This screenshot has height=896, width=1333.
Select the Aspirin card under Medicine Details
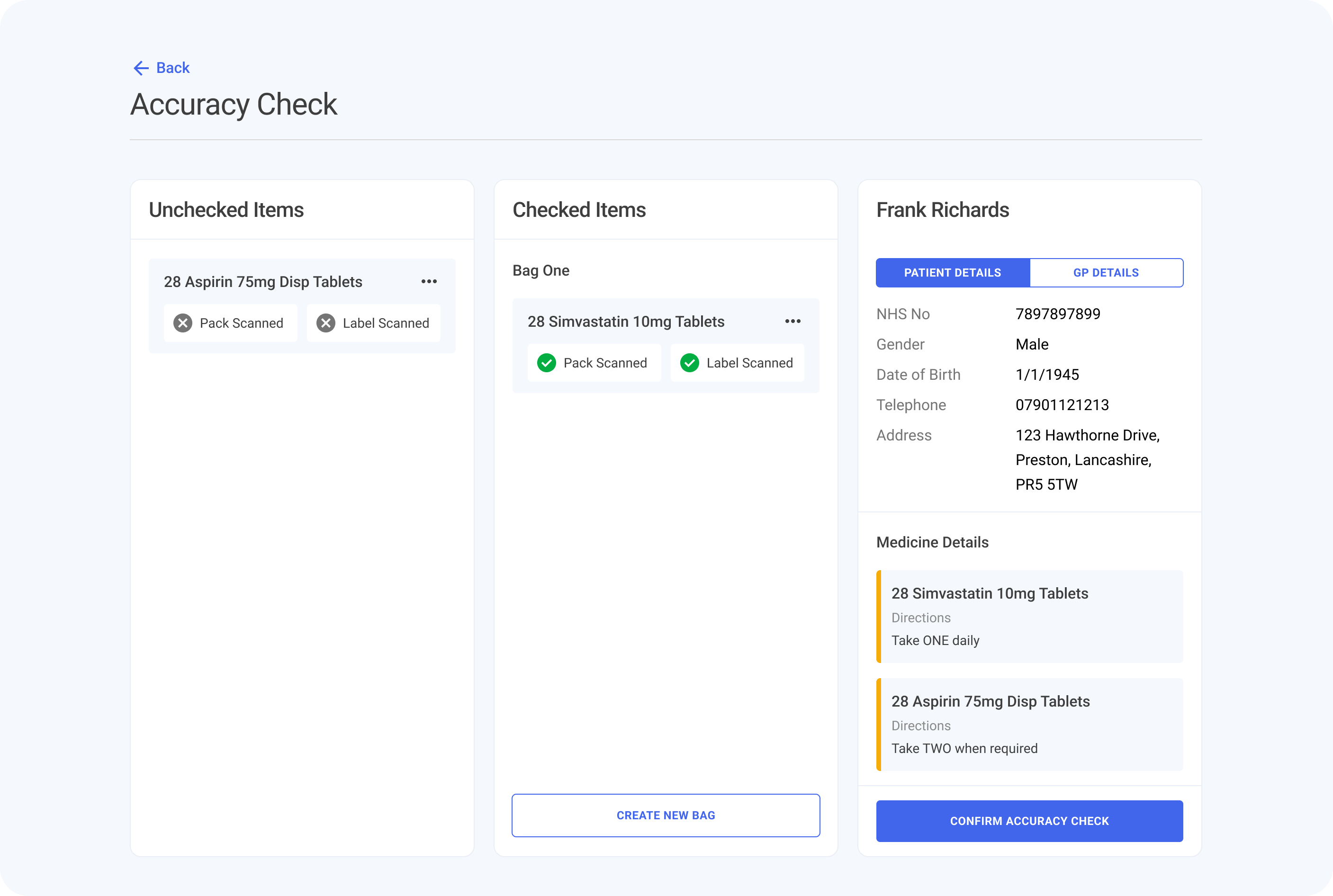pos(1029,725)
